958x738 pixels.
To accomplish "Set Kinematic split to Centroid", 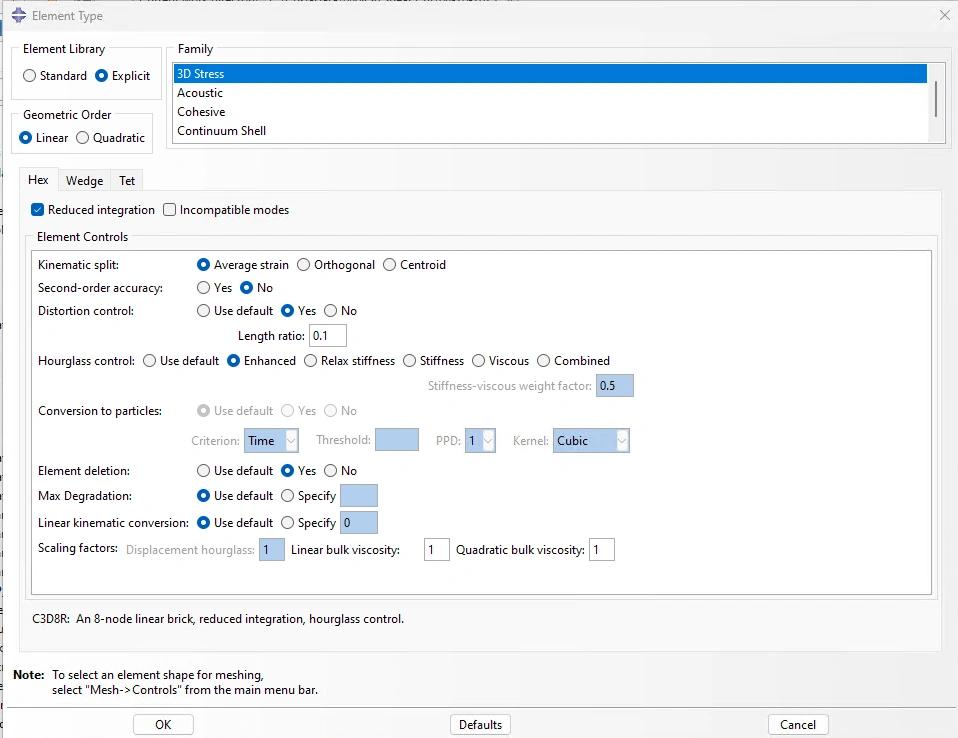I will coord(390,265).
